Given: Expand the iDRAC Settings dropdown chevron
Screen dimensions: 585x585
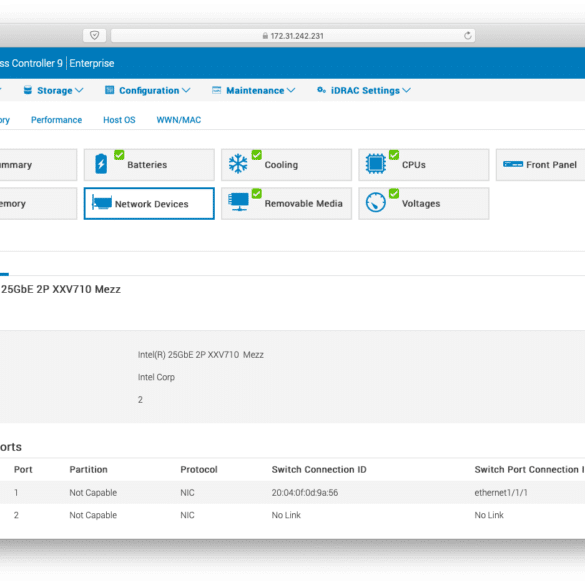Looking at the screenshot, I should (407, 90).
